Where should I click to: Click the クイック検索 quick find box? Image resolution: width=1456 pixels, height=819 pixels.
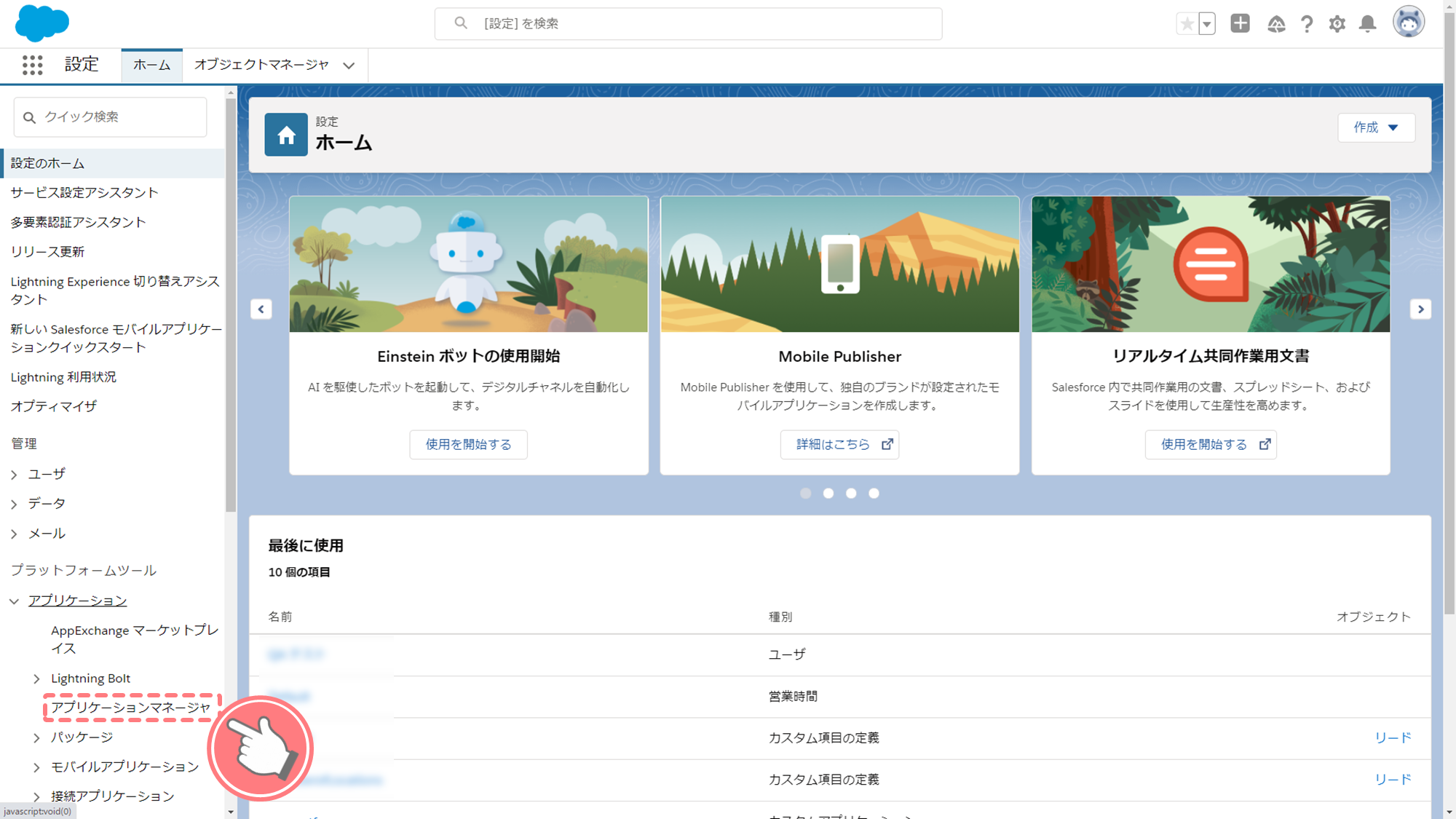point(110,116)
